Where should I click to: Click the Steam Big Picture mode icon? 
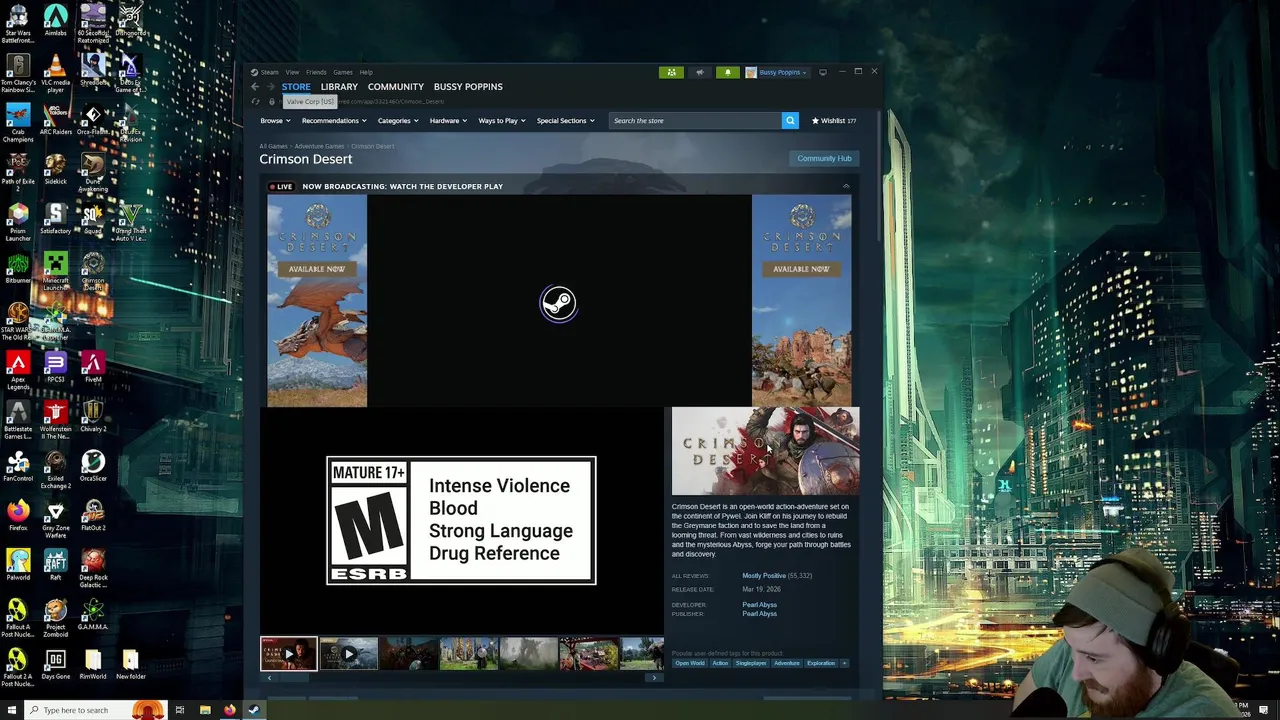pyautogui.click(x=823, y=72)
